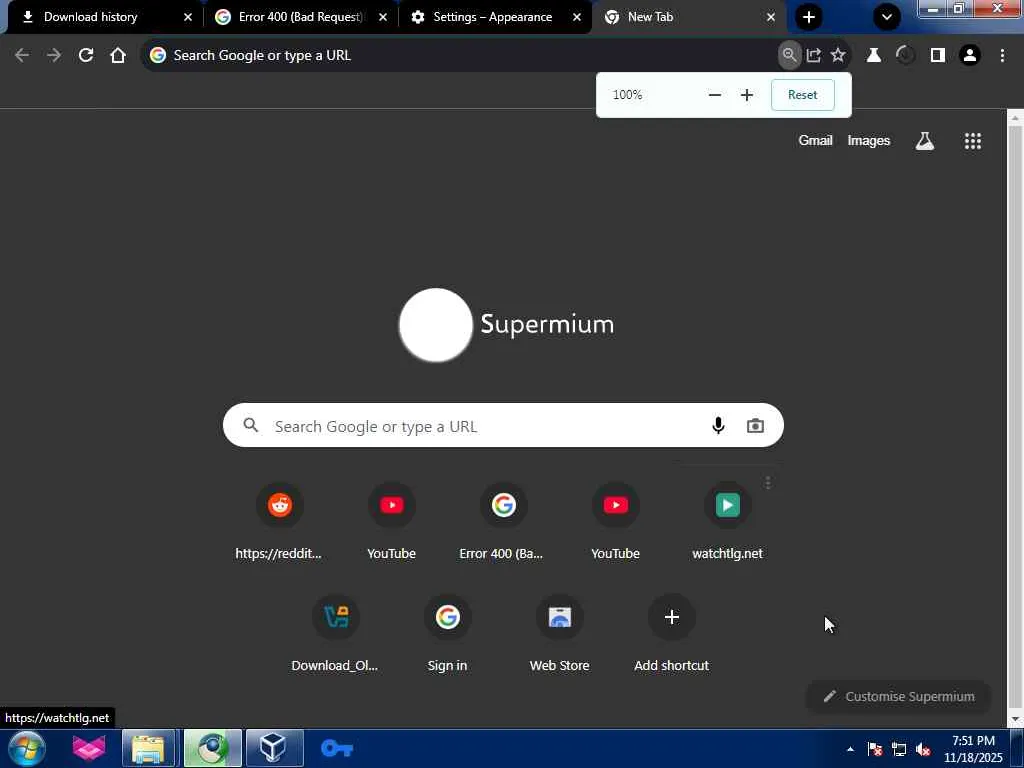Open File Explorer from the taskbar
Viewport: 1024px width, 768px height.
coord(149,748)
